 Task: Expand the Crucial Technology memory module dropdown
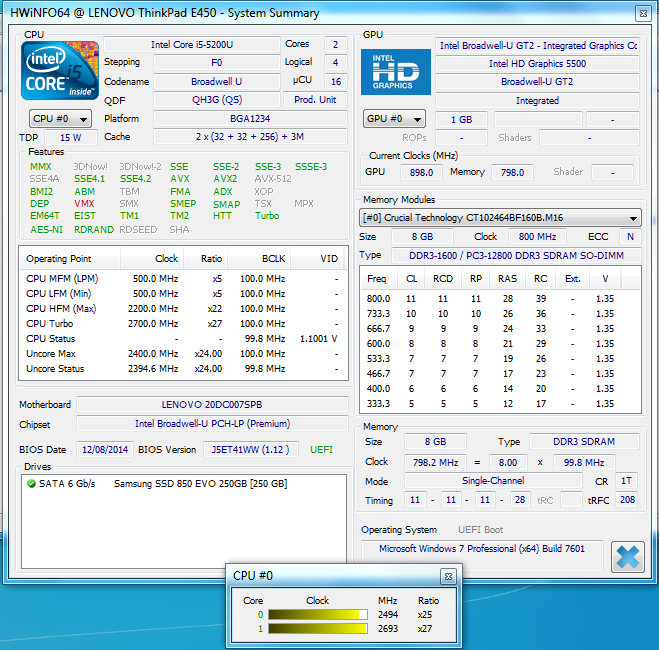coord(501,218)
